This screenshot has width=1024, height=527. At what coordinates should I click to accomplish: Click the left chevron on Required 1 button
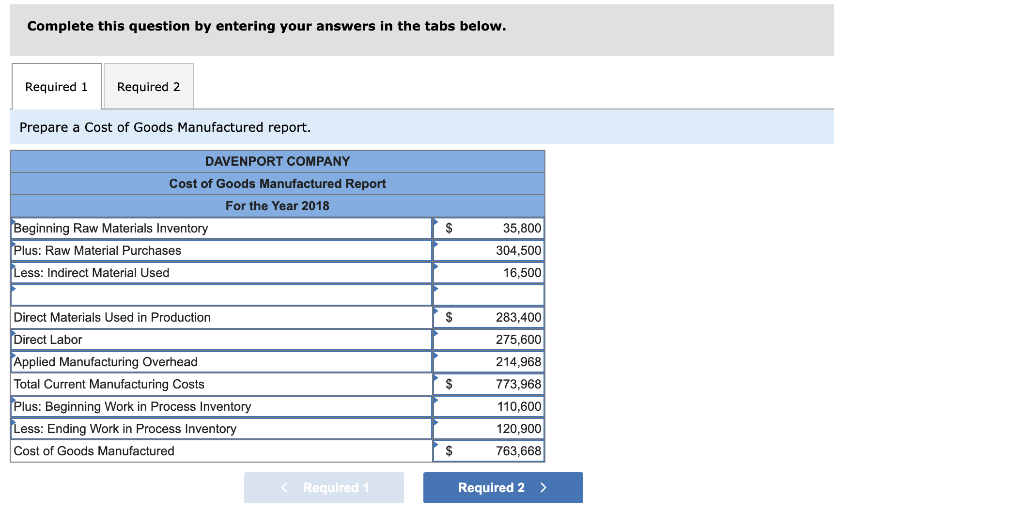point(284,488)
